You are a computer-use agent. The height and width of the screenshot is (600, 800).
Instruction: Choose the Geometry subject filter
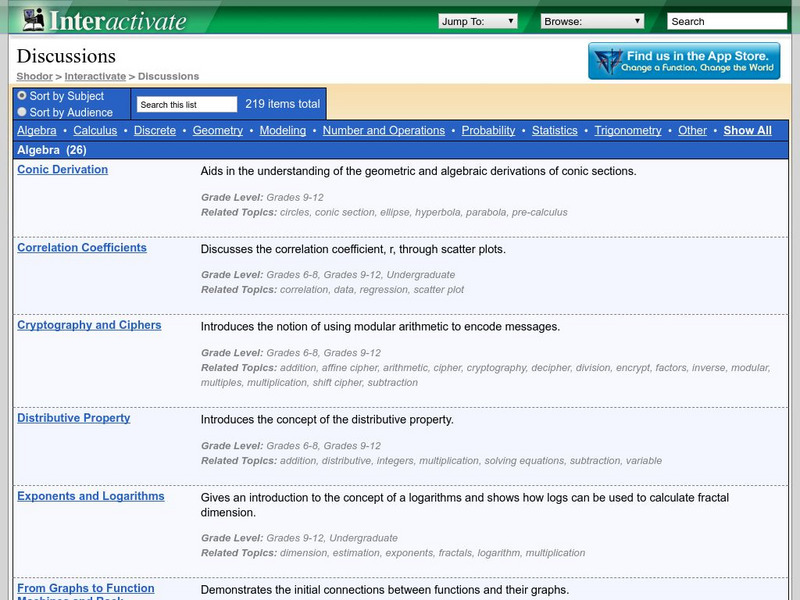click(x=218, y=131)
